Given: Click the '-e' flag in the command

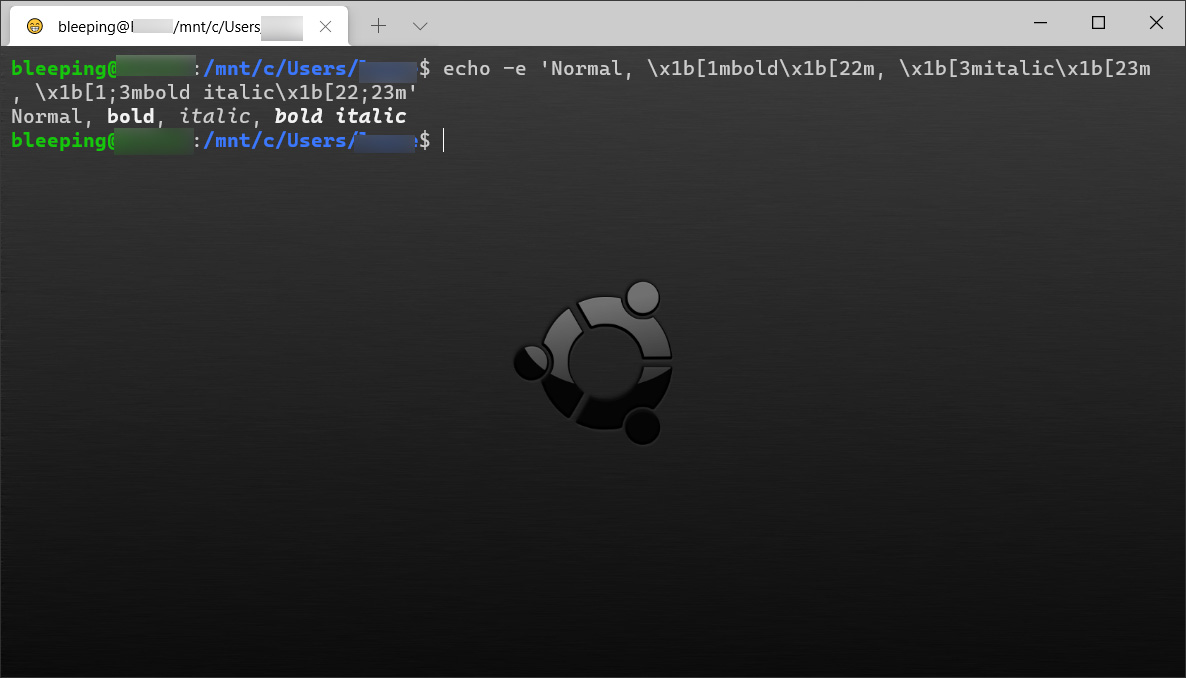Looking at the screenshot, I should pyautogui.click(x=514, y=69).
